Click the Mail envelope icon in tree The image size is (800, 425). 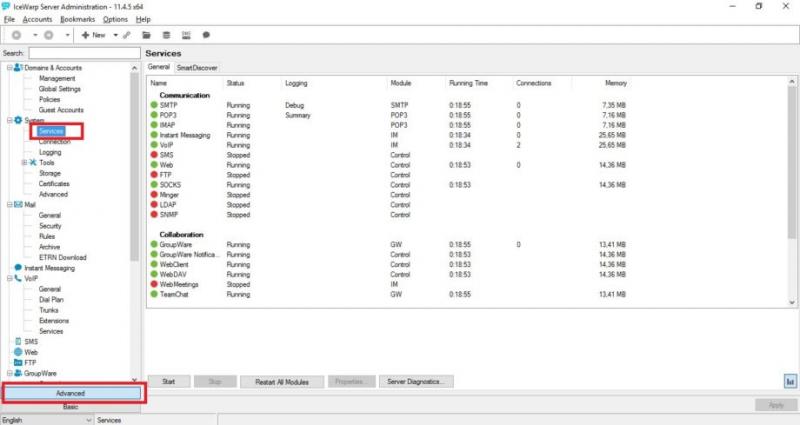coord(18,205)
